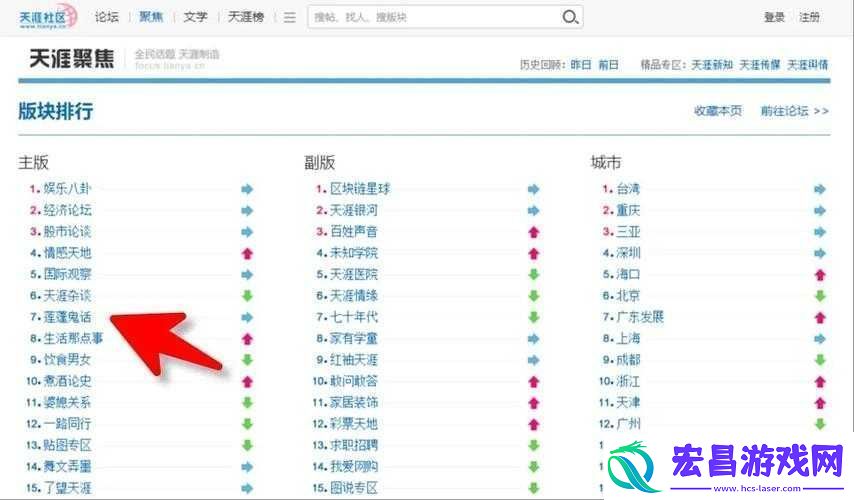Open the 舞文弄墨 board
The image size is (854, 500).
68,466
